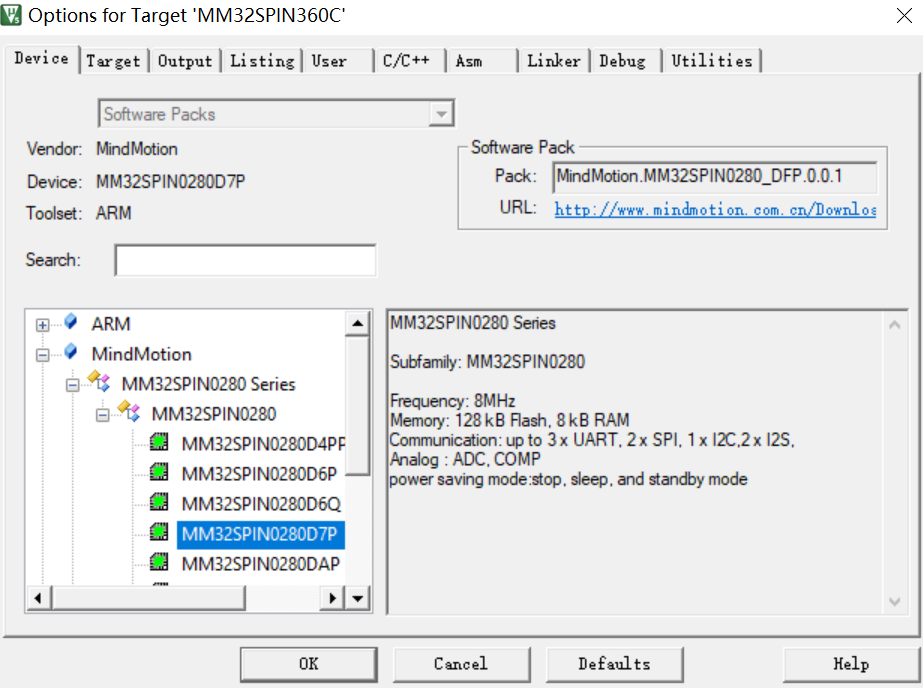Select device MM32SPIN0280D6P
Screen dimensions: 923x688
[259, 474]
